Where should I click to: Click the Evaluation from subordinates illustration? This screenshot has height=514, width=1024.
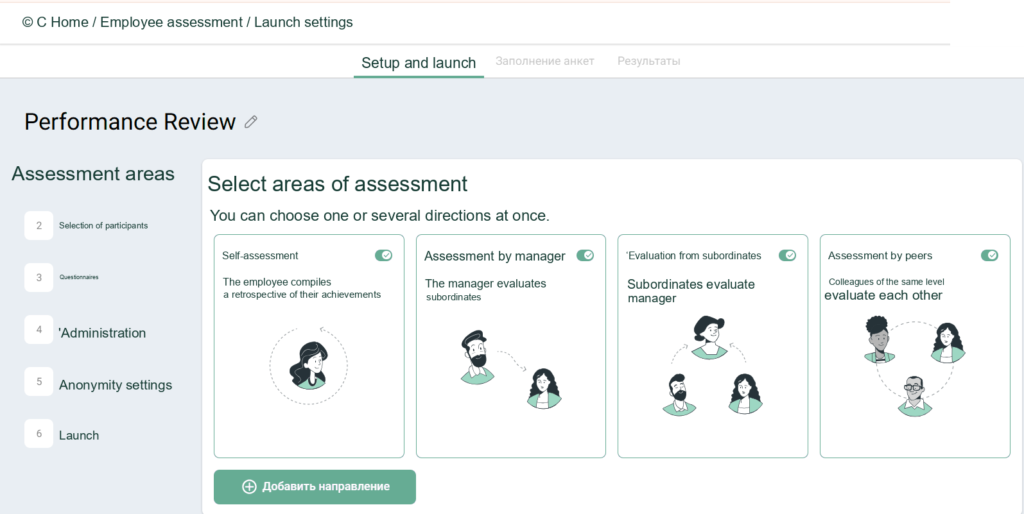(x=712, y=365)
